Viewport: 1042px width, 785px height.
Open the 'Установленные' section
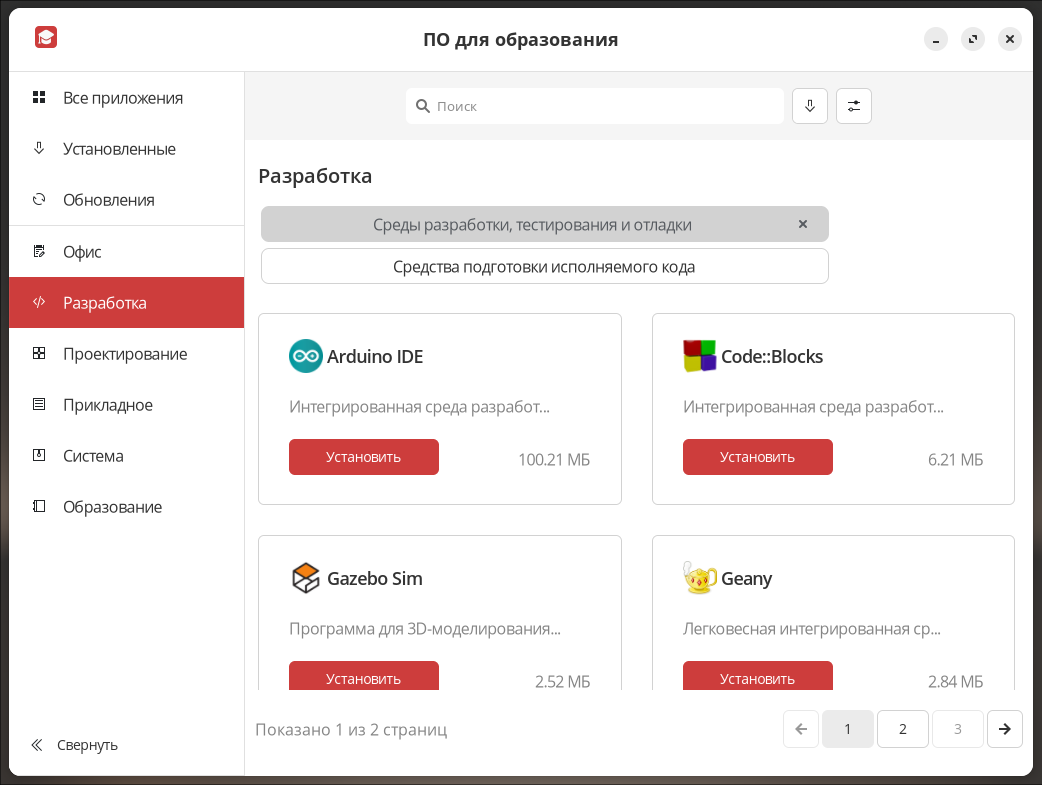pyautogui.click(x=119, y=149)
